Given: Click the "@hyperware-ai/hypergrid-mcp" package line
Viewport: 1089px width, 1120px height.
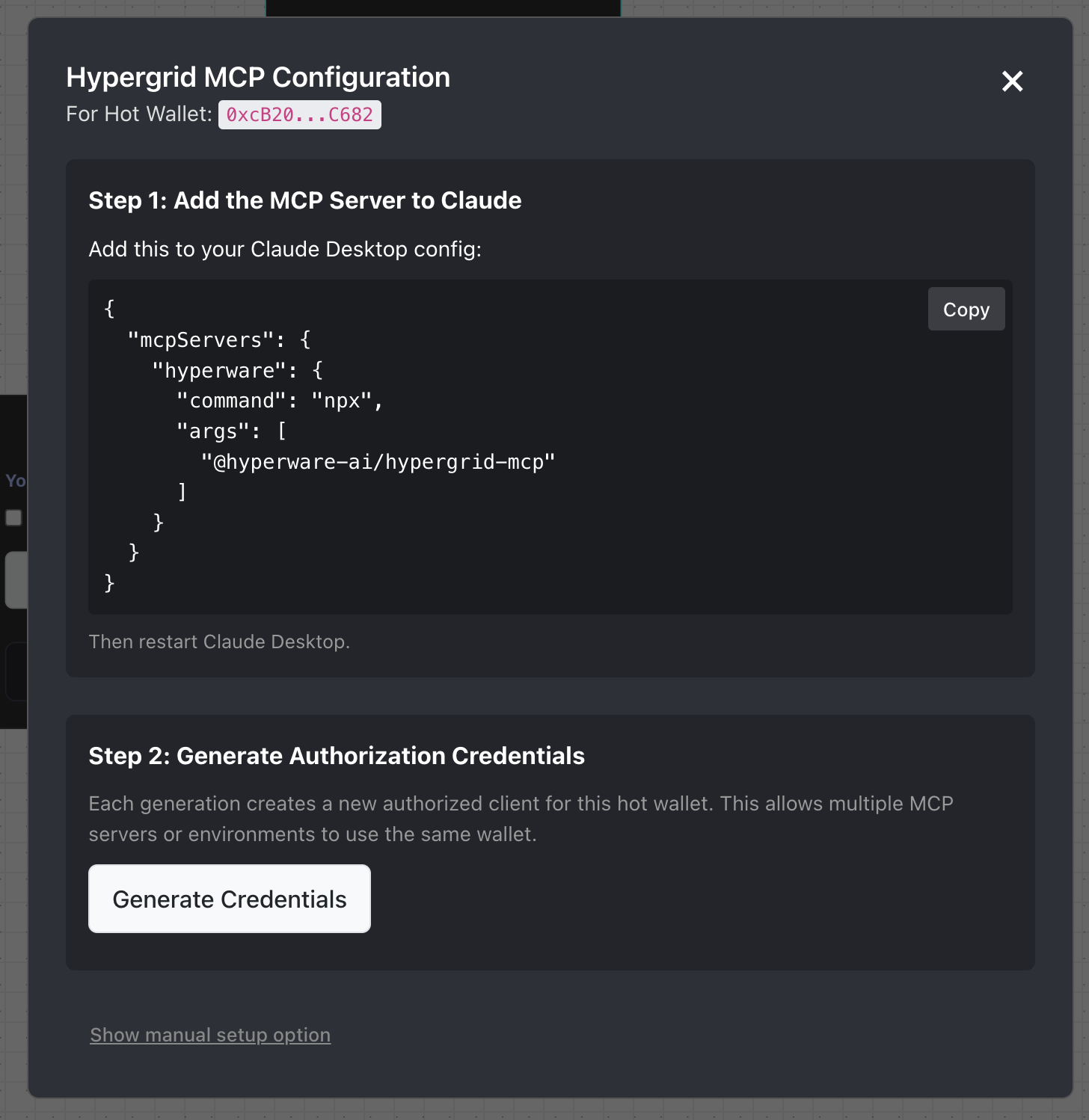Looking at the screenshot, I should [378, 462].
